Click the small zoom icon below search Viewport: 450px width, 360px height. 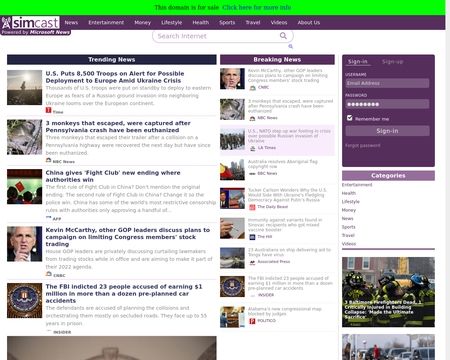(x=290, y=46)
